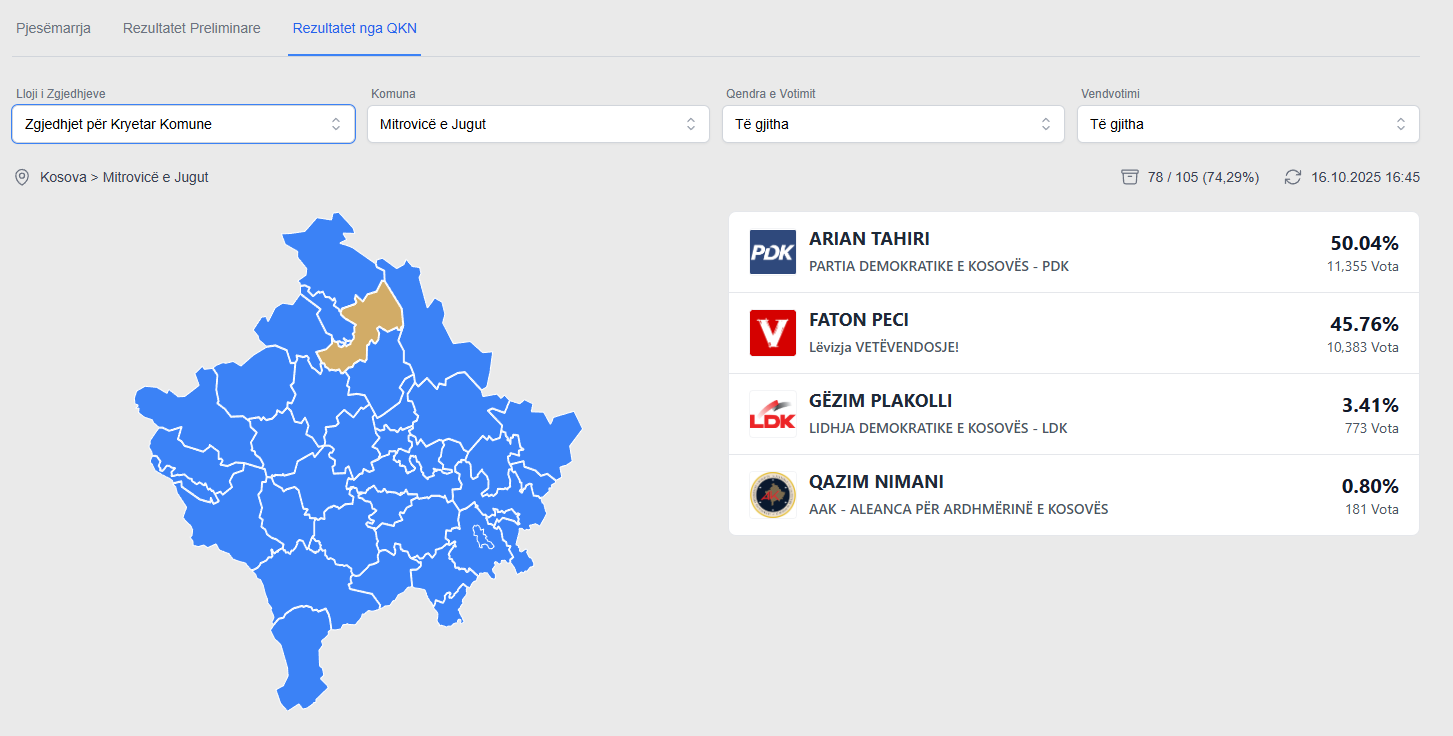Click the Kosova > Mitrovicë e Jugut breadcrumb
The width and height of the screenshot is (1453, 736).
coord(124,177)
